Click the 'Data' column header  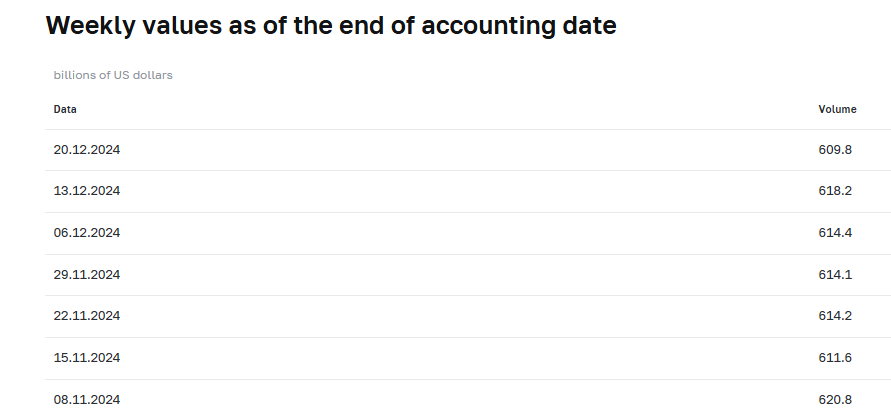point(65,109)
